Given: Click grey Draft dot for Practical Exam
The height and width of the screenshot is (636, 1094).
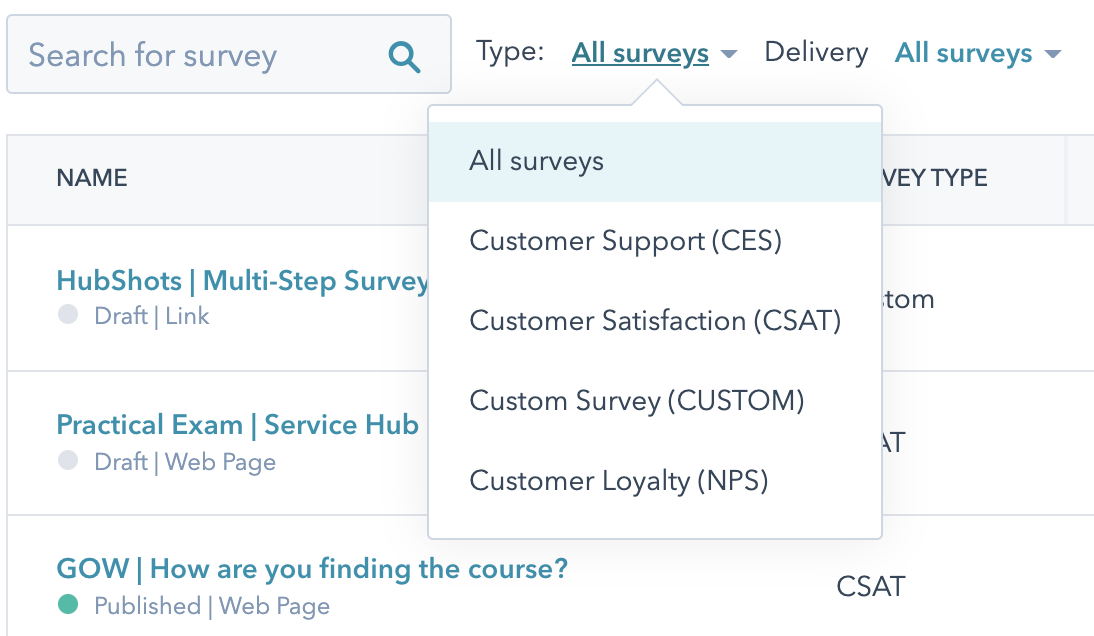Looking at the screenshot, I should 68,461.
